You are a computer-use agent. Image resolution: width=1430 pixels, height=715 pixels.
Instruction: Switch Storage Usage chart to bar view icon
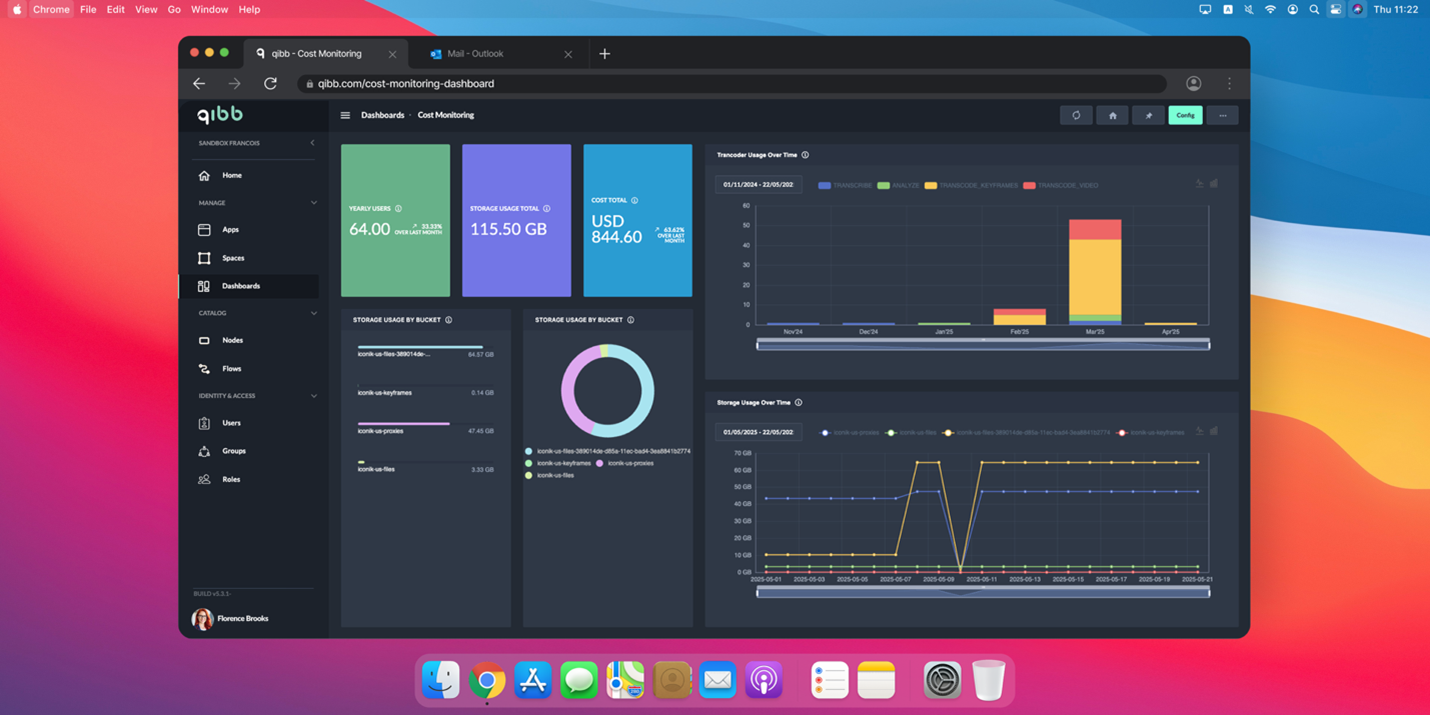point(1214,432)
